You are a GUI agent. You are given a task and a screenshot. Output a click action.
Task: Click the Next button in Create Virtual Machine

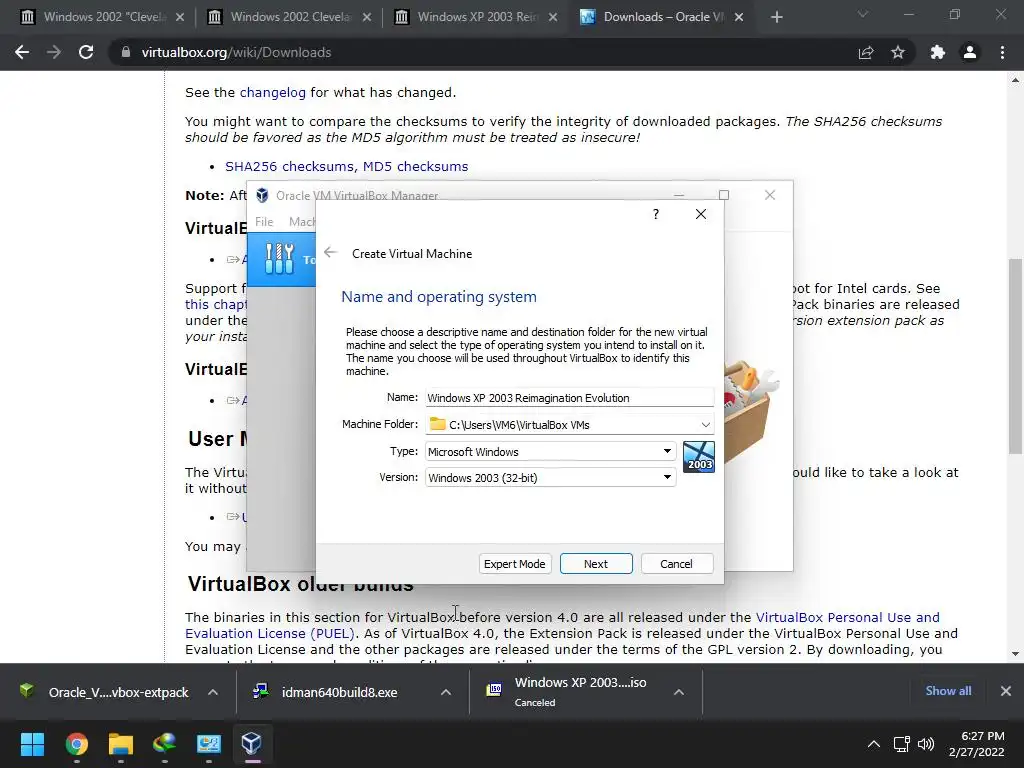point(596,564)
